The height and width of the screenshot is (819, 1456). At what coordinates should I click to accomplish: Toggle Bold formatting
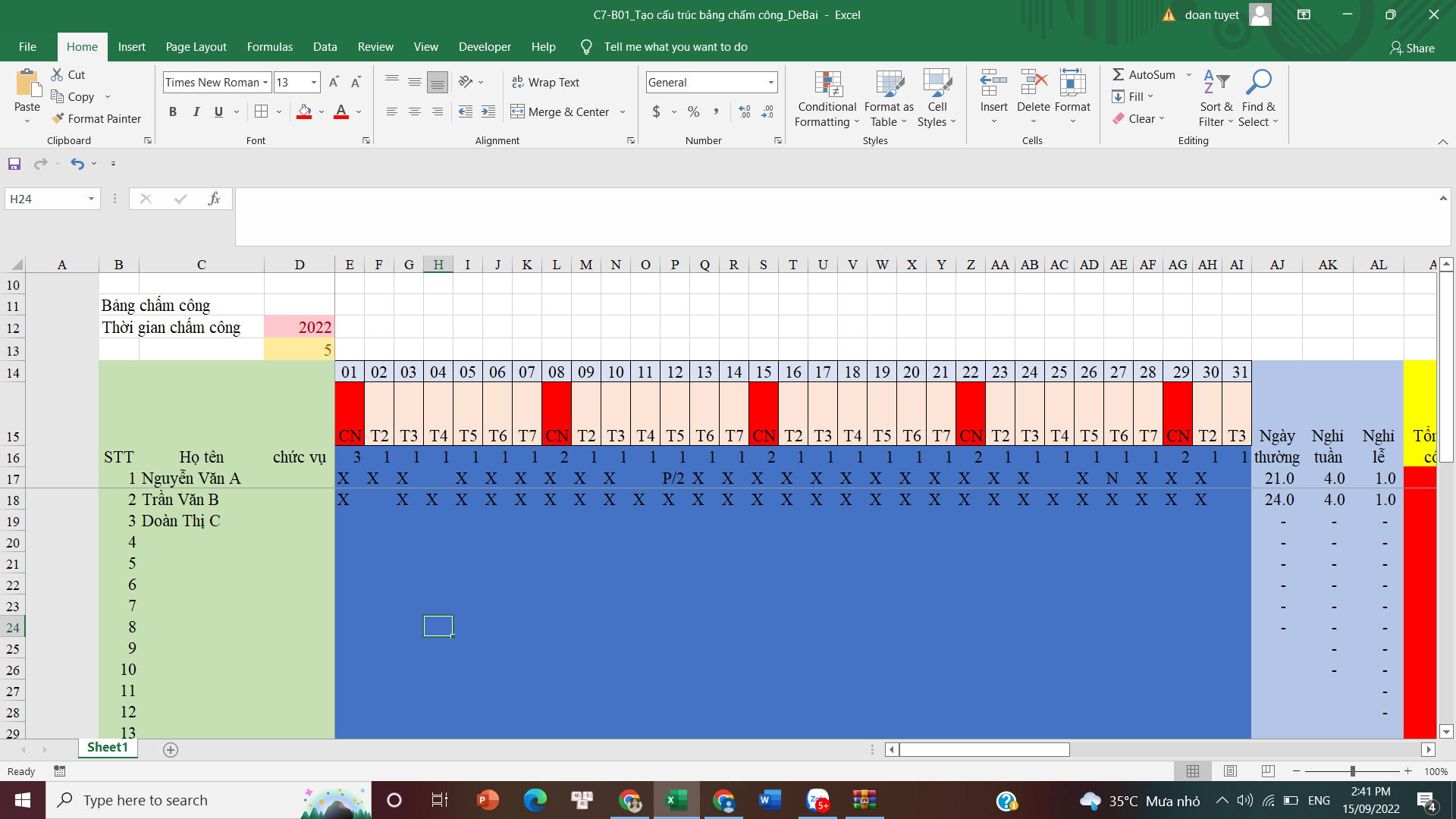coord(173,111)
